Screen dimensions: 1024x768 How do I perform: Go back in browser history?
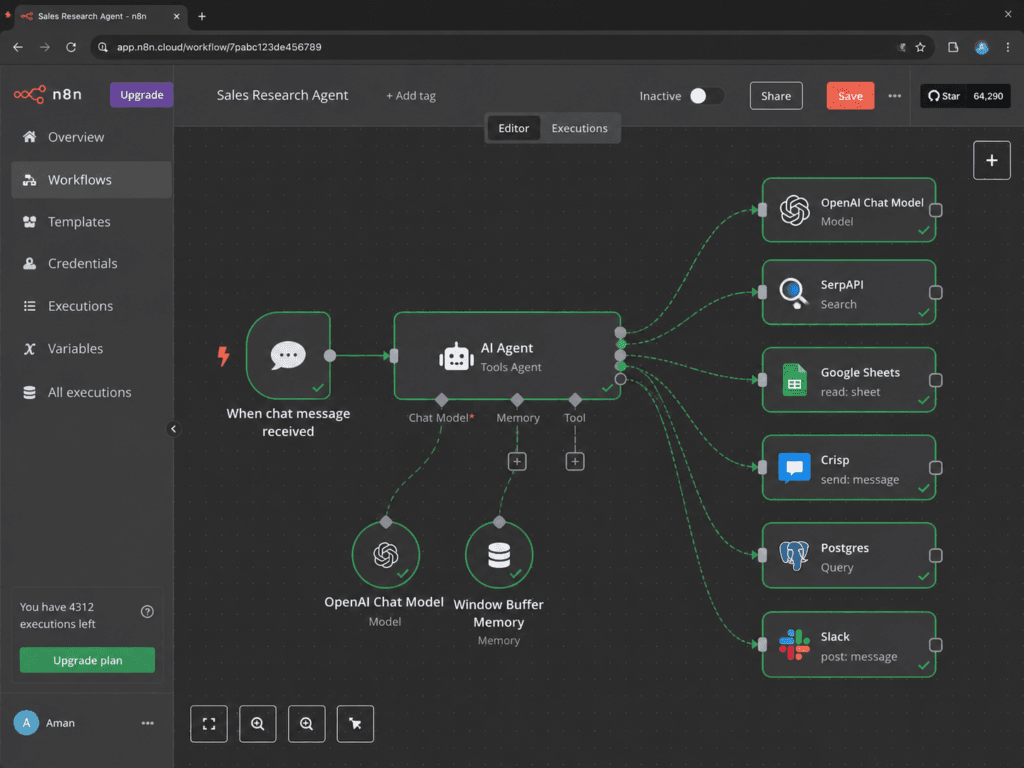pyautogui.click(x=18, y=47)
